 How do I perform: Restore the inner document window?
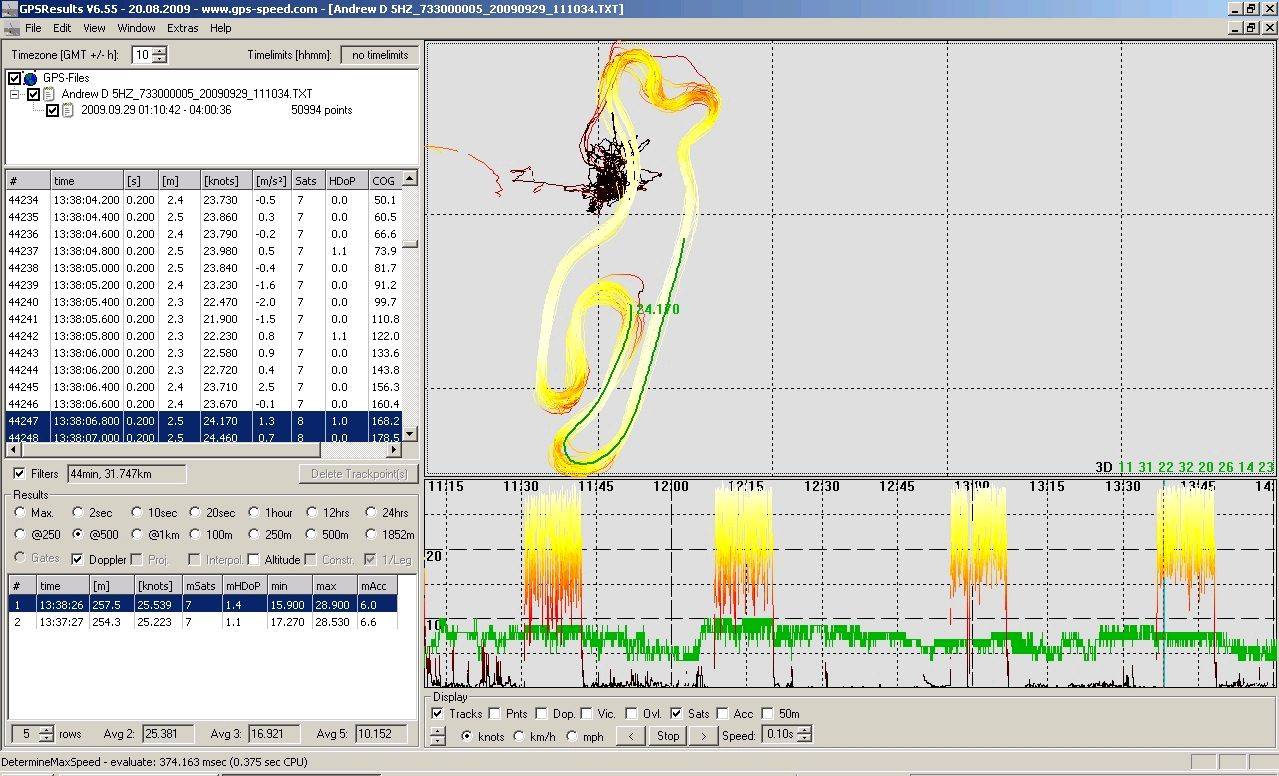coord(1250,28)
